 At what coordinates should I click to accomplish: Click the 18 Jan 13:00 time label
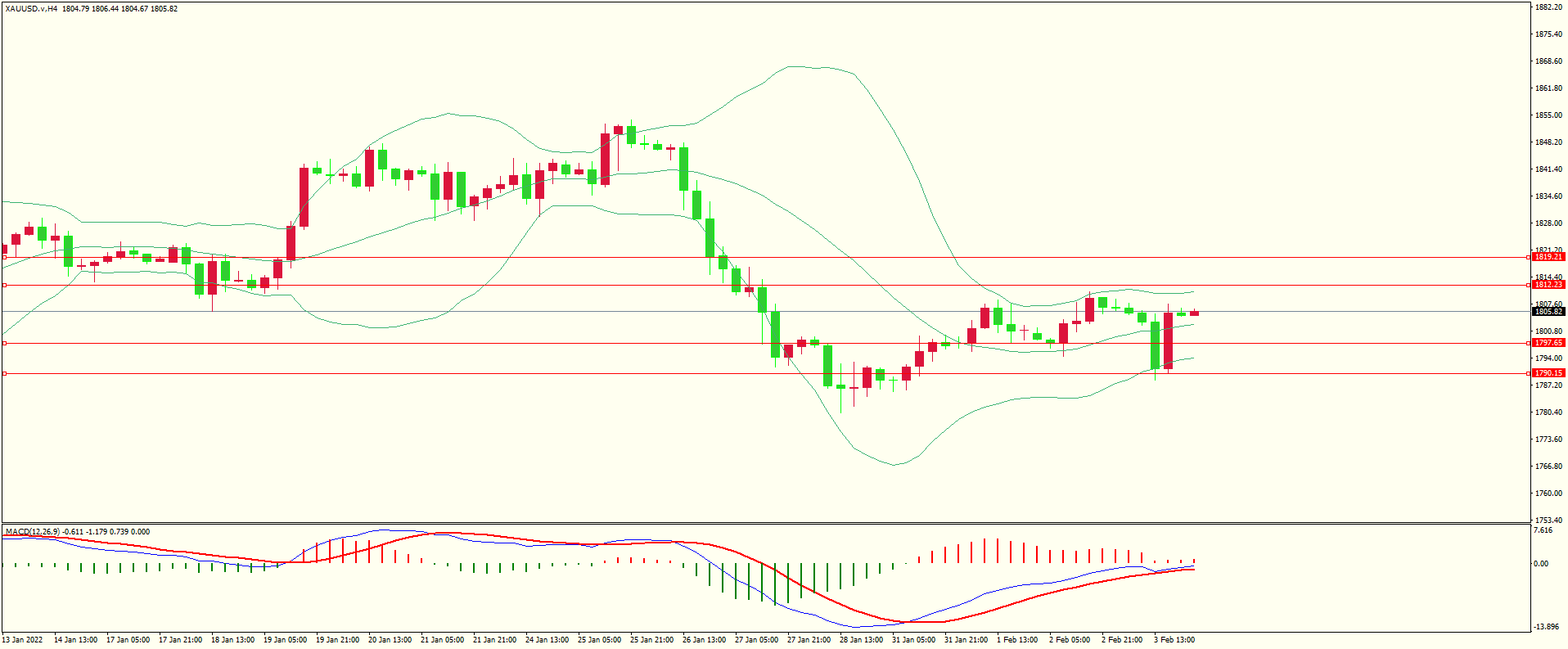tap(232, 640)
